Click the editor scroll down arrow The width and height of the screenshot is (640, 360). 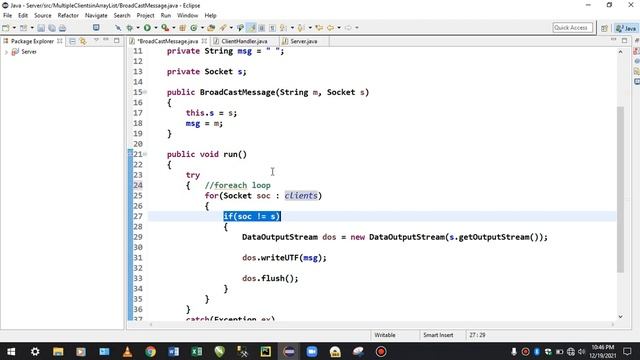(620, 317)
